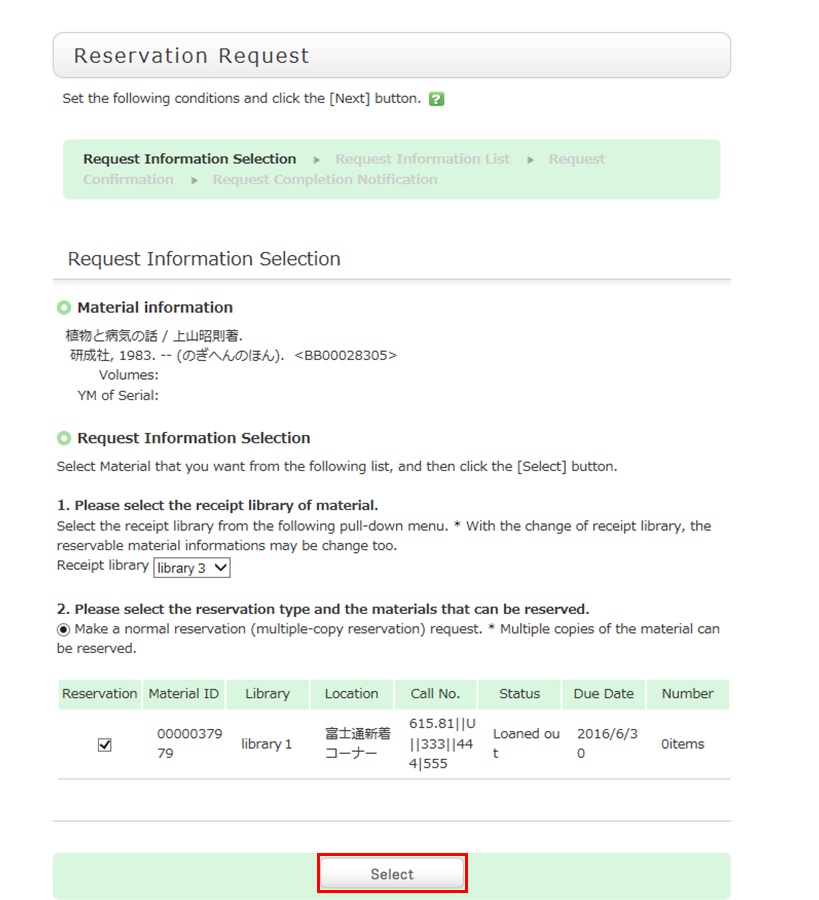This screenshot has width=819, height=900.
Task: Go to Request Information List step
Action: click(422, 159)
